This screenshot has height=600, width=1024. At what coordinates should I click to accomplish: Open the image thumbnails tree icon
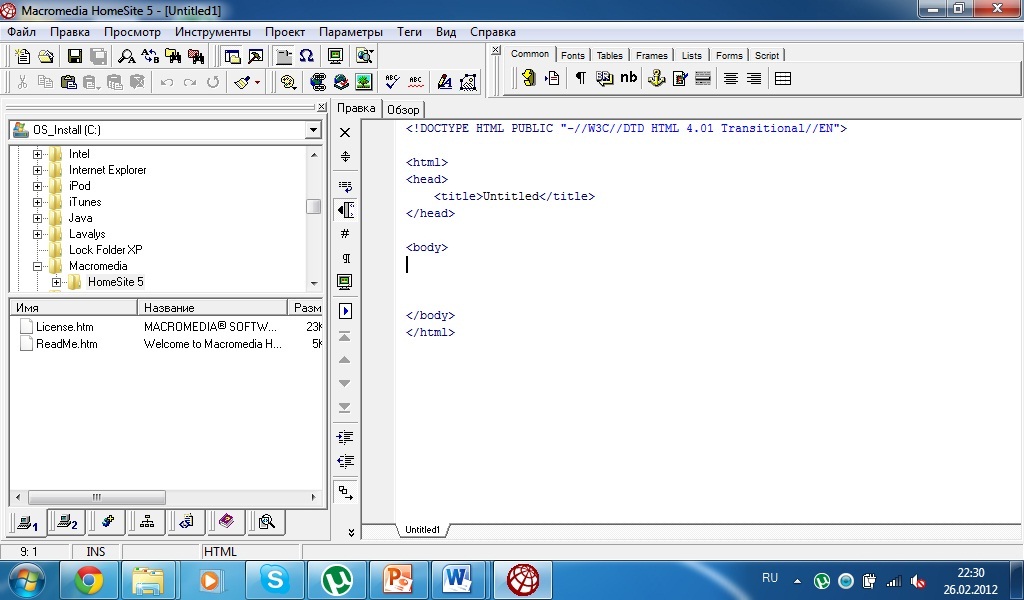[364, 82]
